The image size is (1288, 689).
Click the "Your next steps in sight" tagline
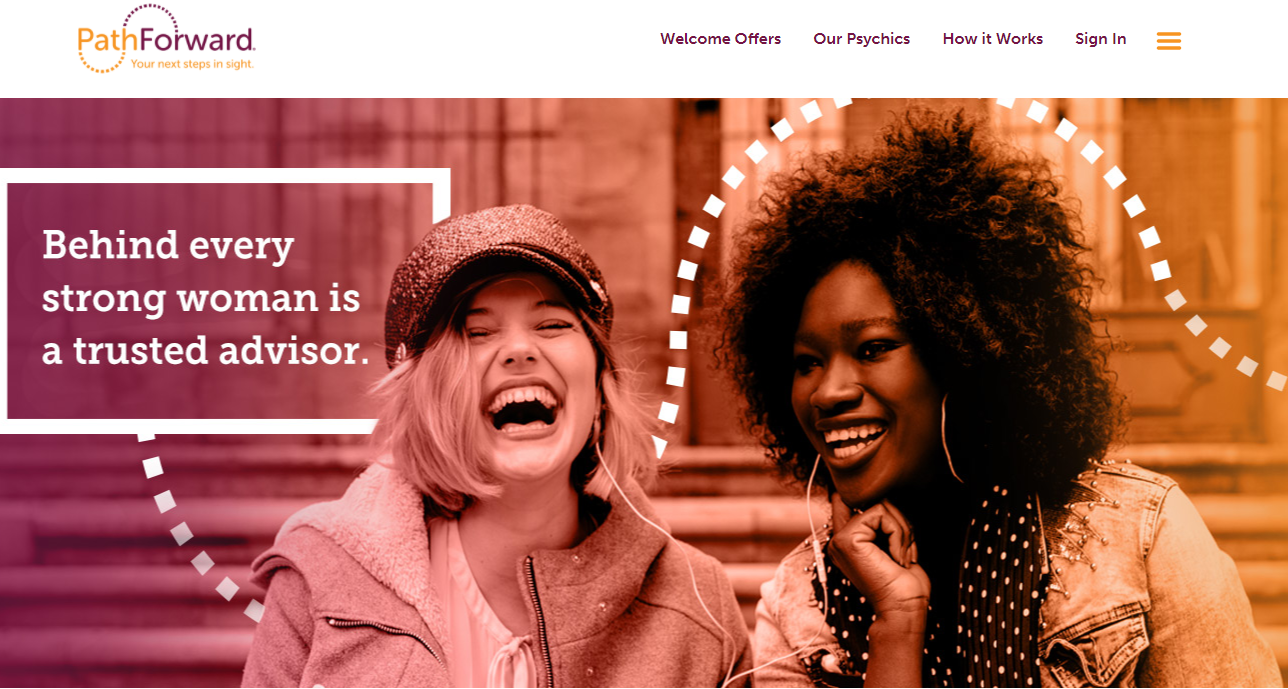pyautogui.click(x=192, y=64)
